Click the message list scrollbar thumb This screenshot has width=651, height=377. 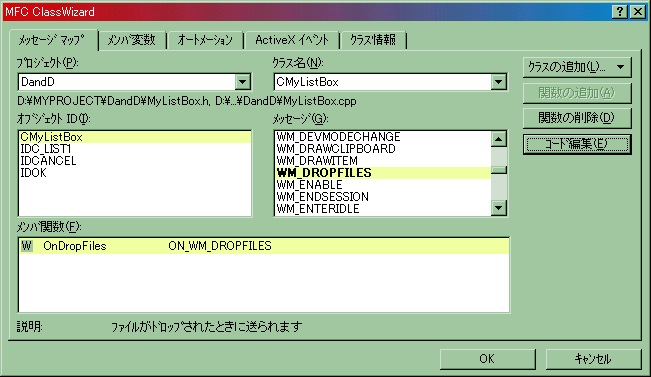pos(499,170)
